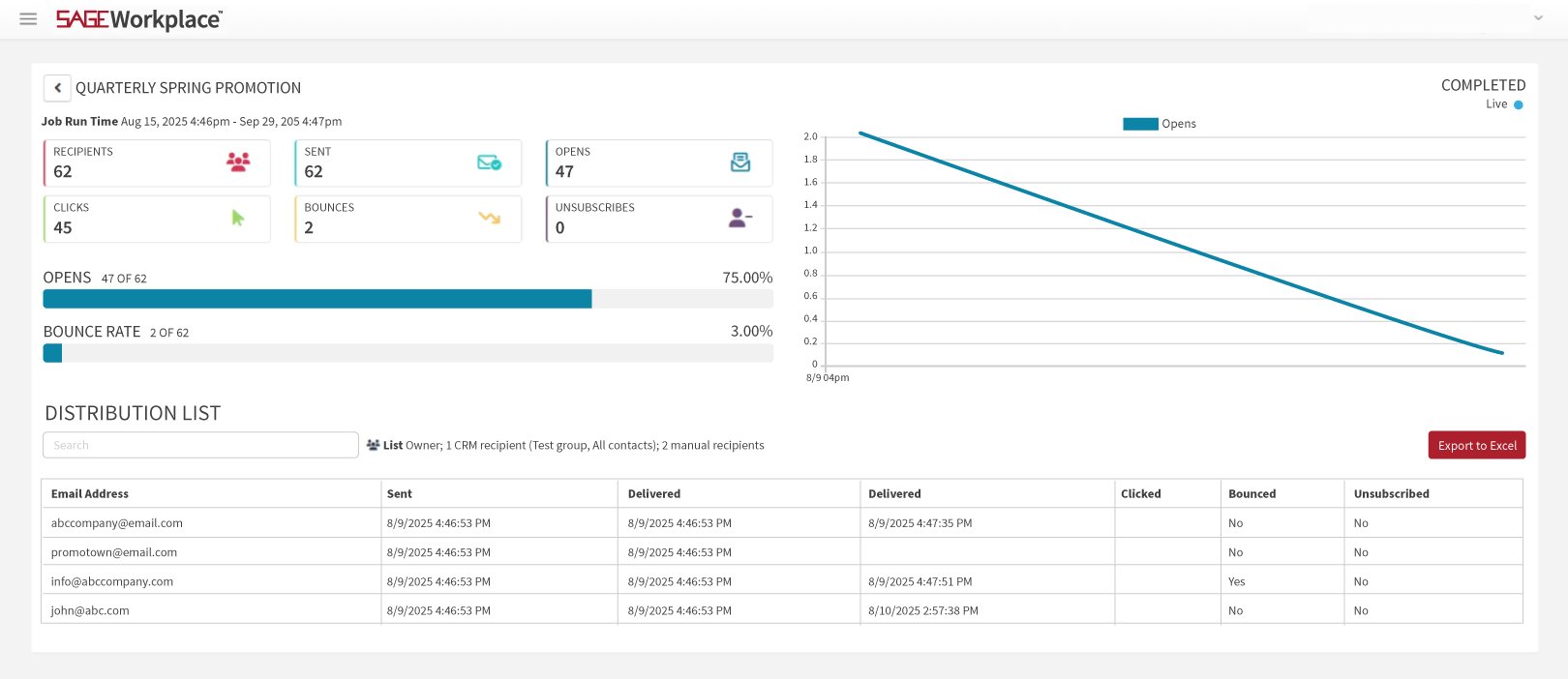
Task: Click the back arrow beside campaign title
Action: click(x=57, y=88)
